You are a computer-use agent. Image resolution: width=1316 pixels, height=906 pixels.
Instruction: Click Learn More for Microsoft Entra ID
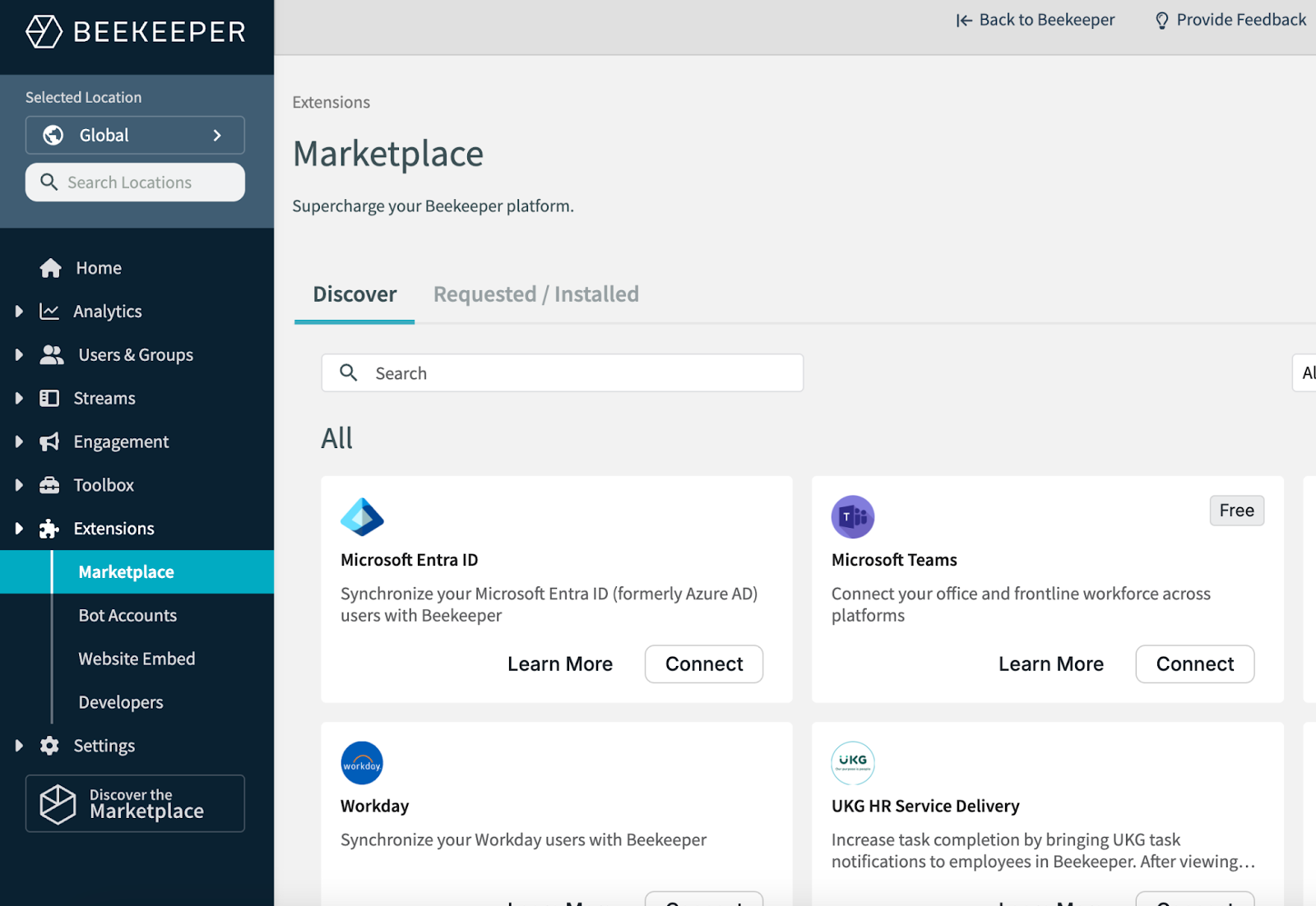pyautogui.click(x=560, y=664)
